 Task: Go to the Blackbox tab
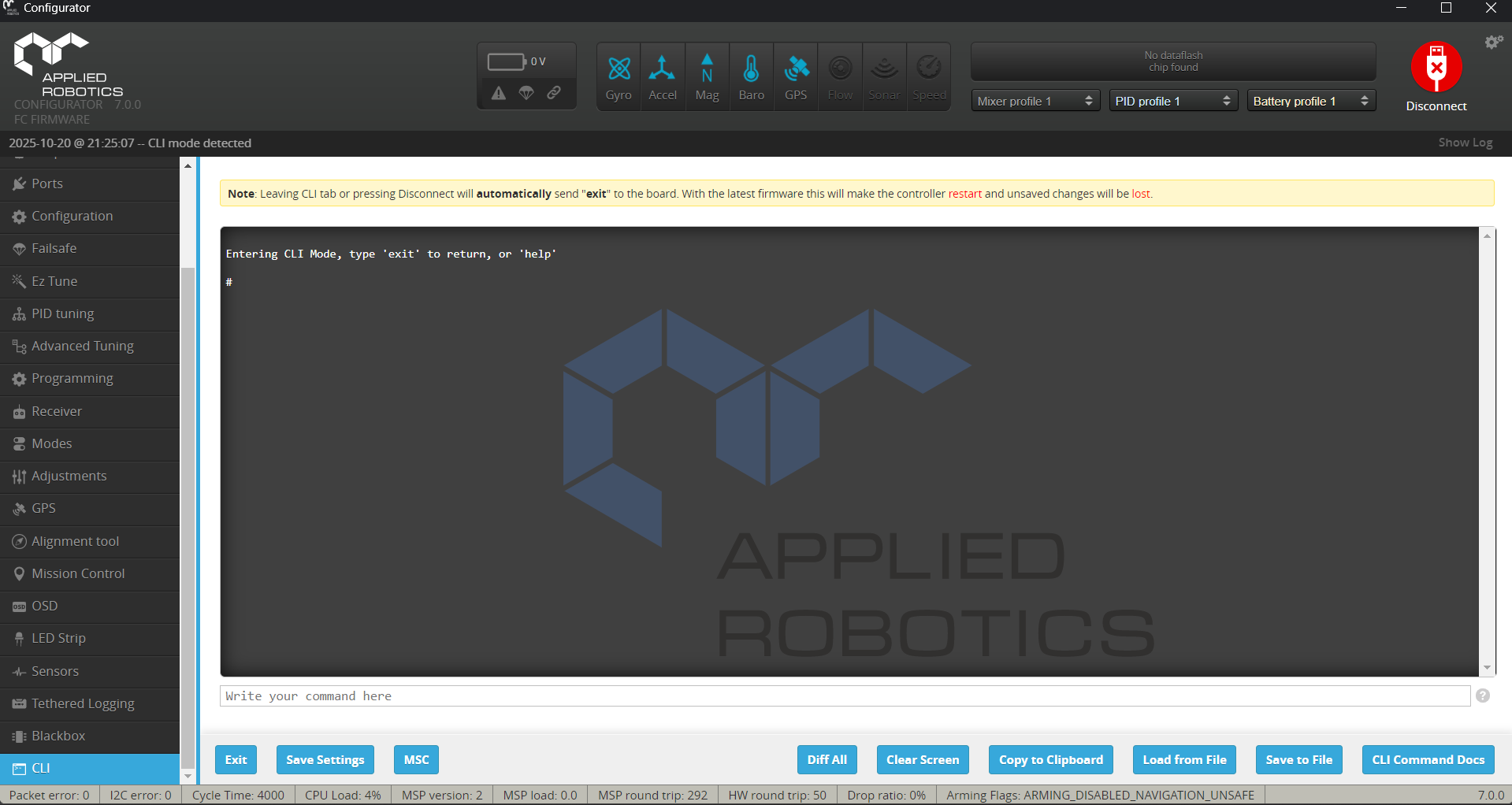[x=58, y=736]
